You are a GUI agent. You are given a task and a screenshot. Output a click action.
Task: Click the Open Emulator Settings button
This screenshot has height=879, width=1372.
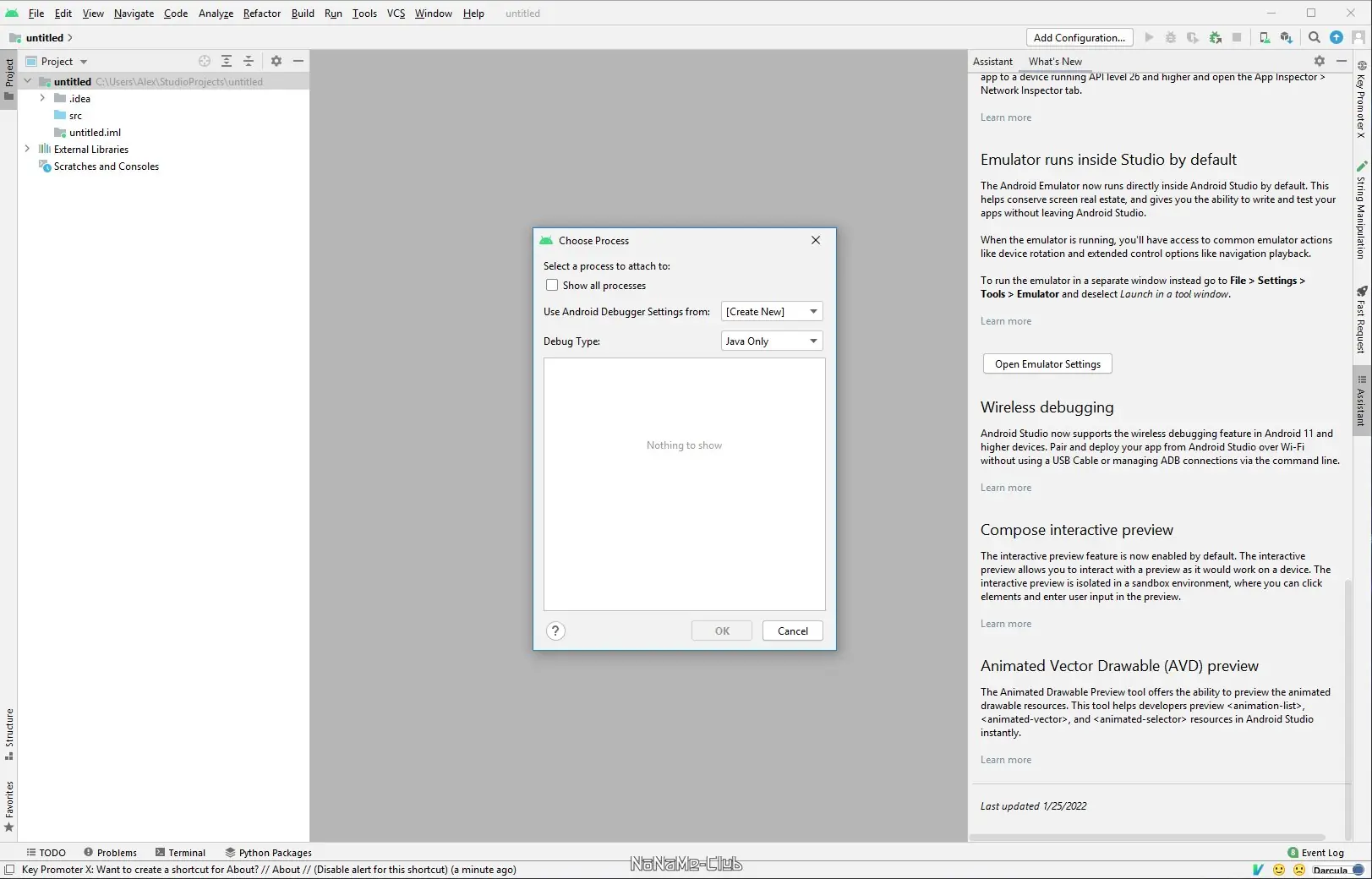tap(1047, 363)
